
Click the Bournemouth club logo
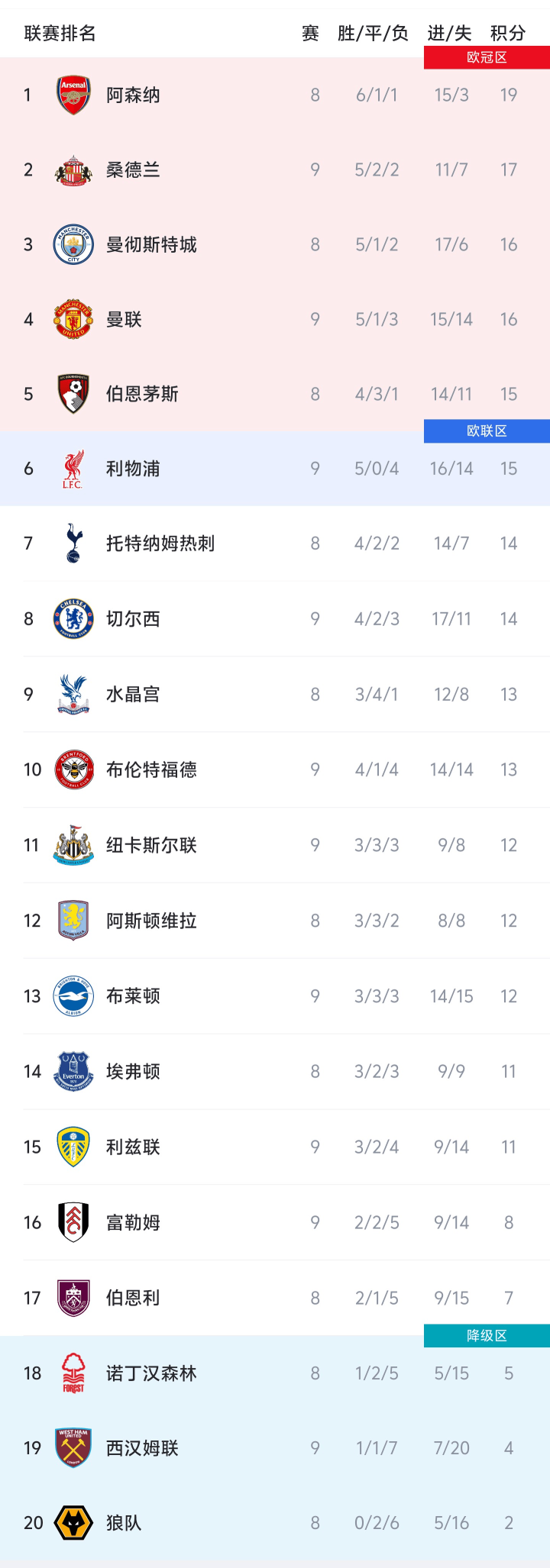coord(73,394)
